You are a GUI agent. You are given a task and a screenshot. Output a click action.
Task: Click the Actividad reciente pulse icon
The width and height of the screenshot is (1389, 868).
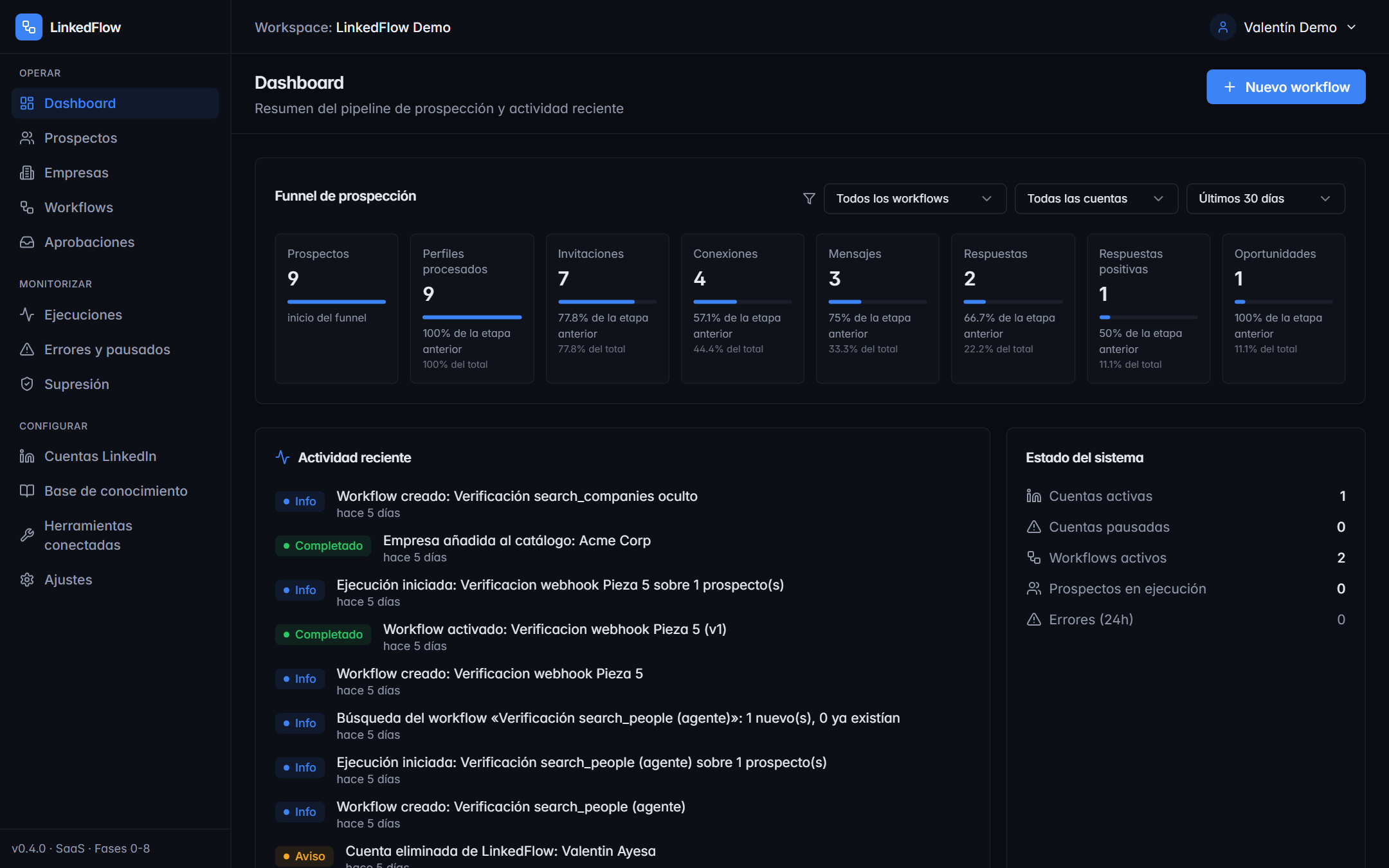point(282,458)
